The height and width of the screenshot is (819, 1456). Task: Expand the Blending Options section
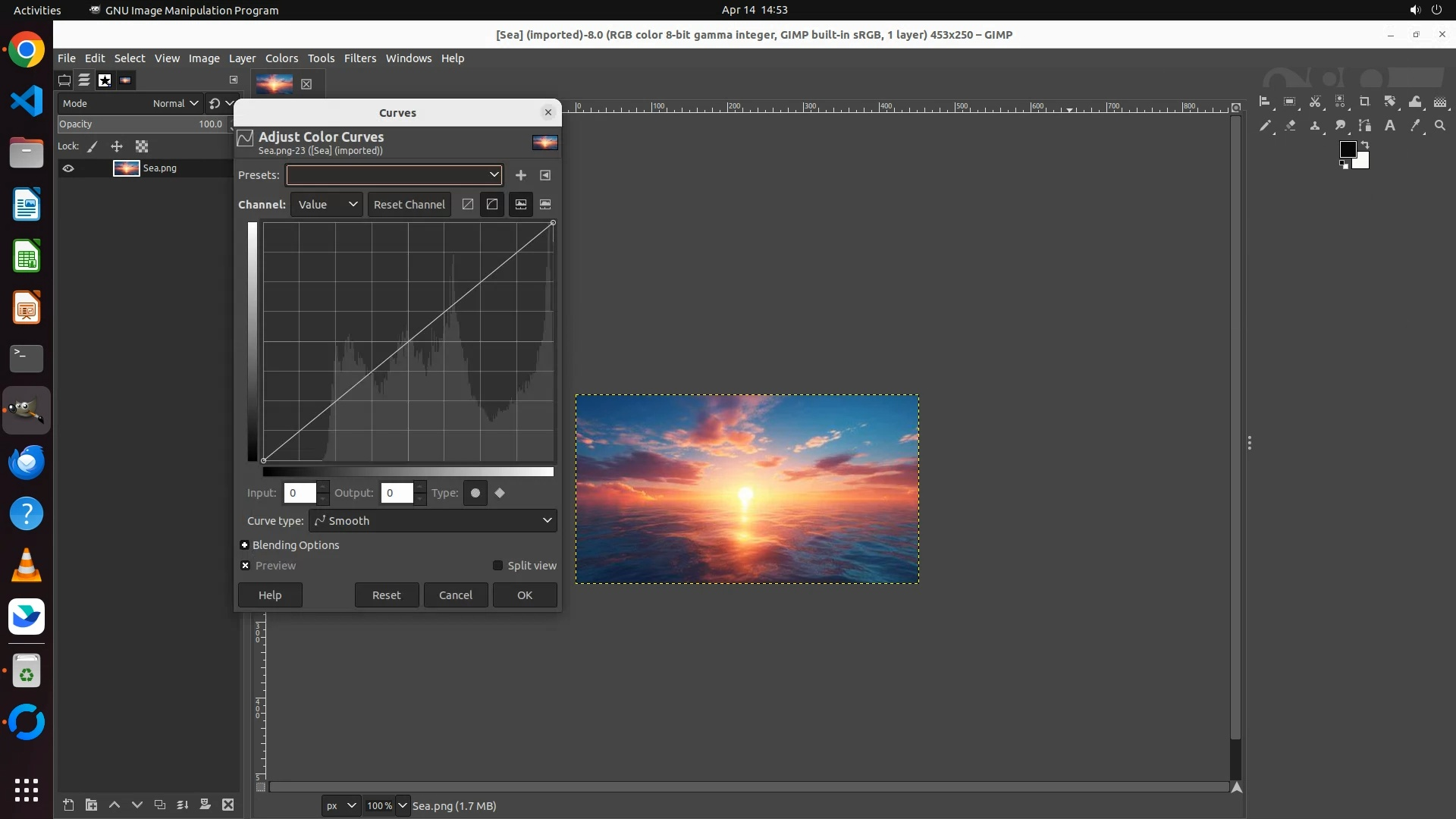click(x=245, y=545)
